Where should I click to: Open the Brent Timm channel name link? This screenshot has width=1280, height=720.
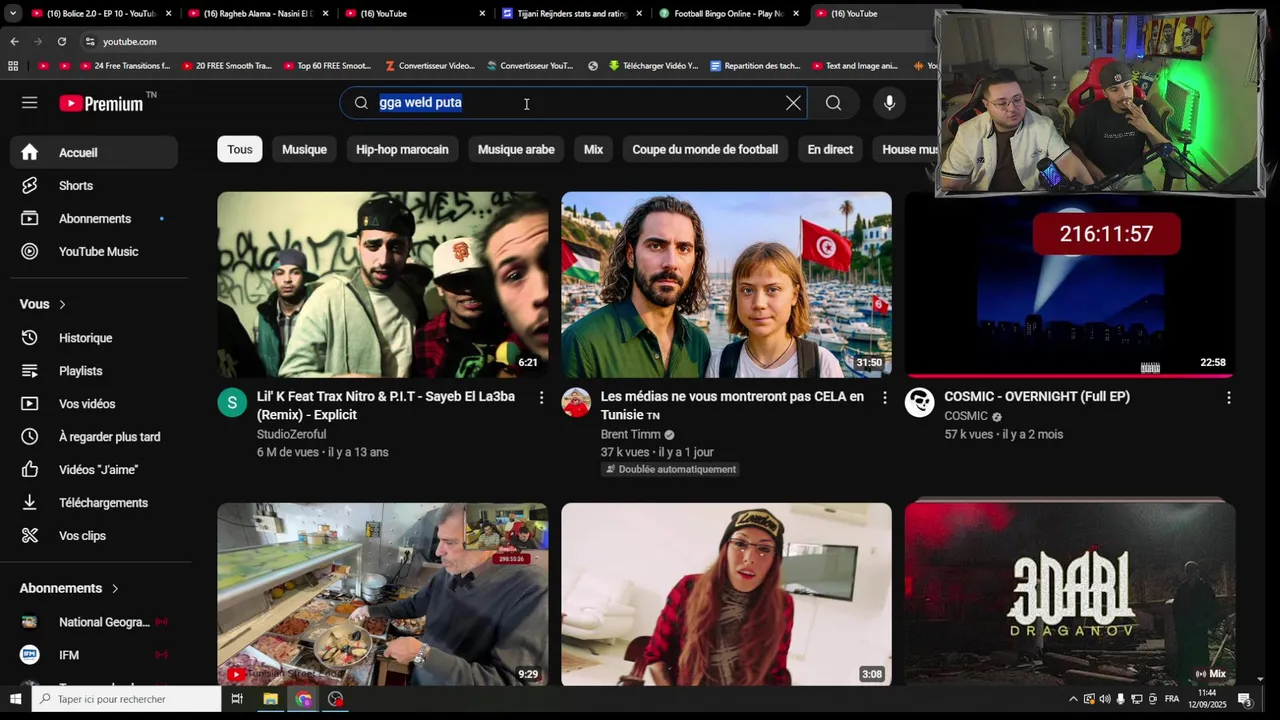pyautogui.click(x=631, y=434)
